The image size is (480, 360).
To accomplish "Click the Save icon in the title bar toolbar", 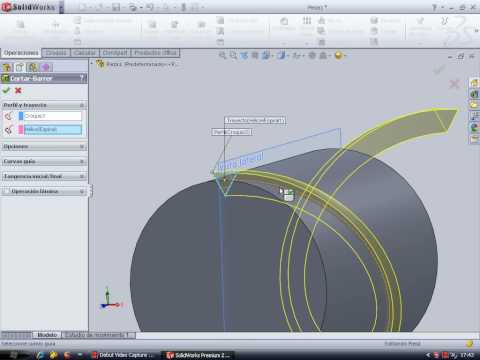I will (x=116, y=7).
